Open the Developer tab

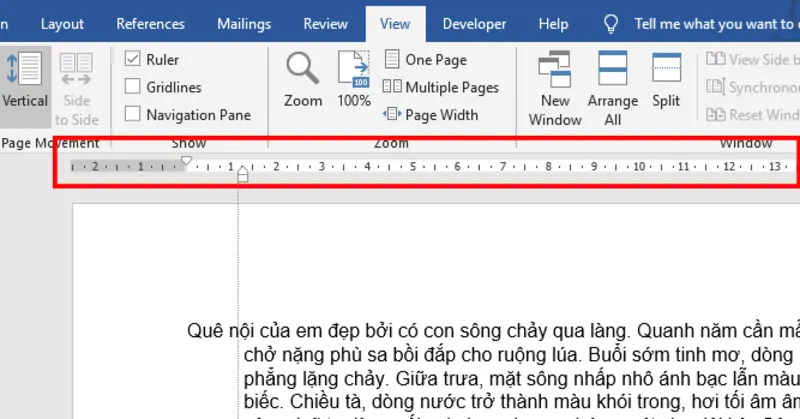pos(474,24)
